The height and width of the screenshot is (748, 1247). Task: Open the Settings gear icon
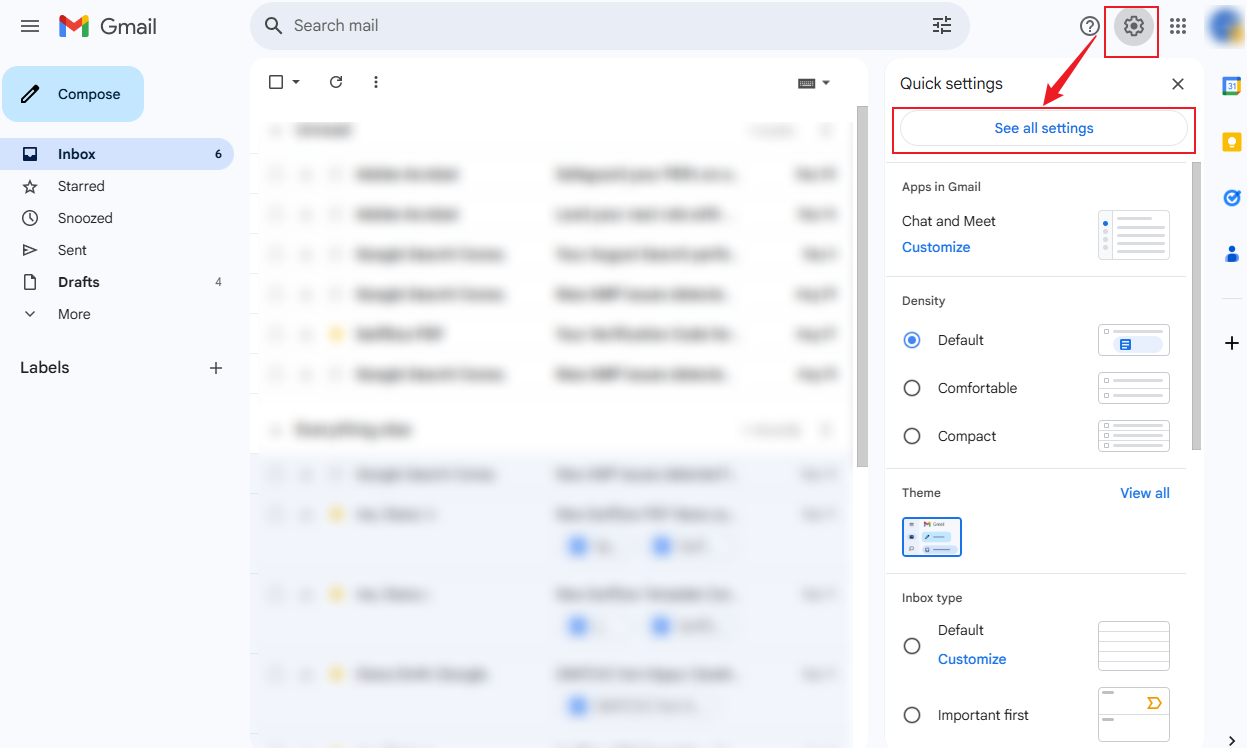1133,27
